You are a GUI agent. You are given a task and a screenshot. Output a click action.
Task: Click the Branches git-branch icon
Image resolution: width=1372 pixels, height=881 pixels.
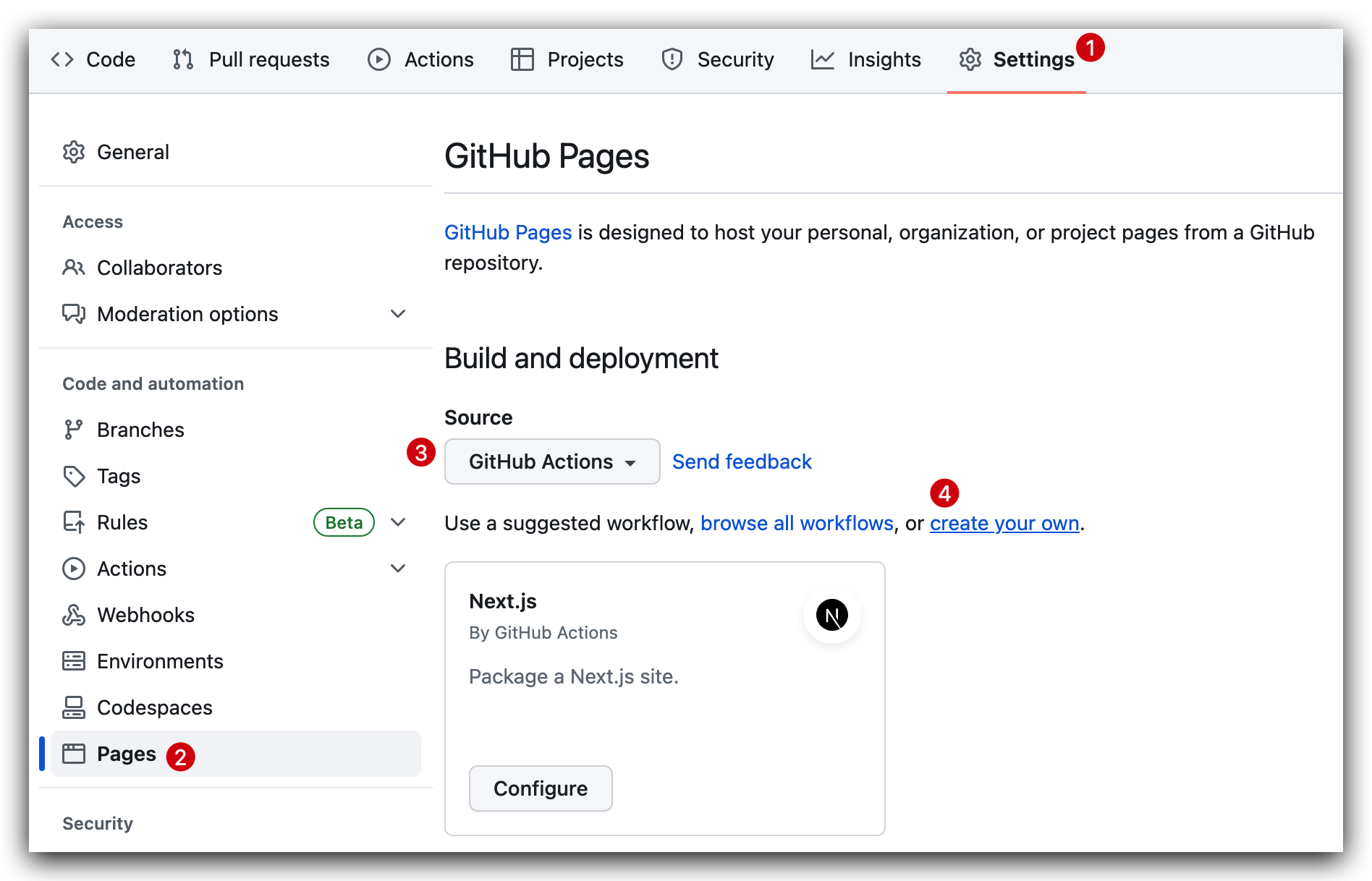[x=74, y=430]
